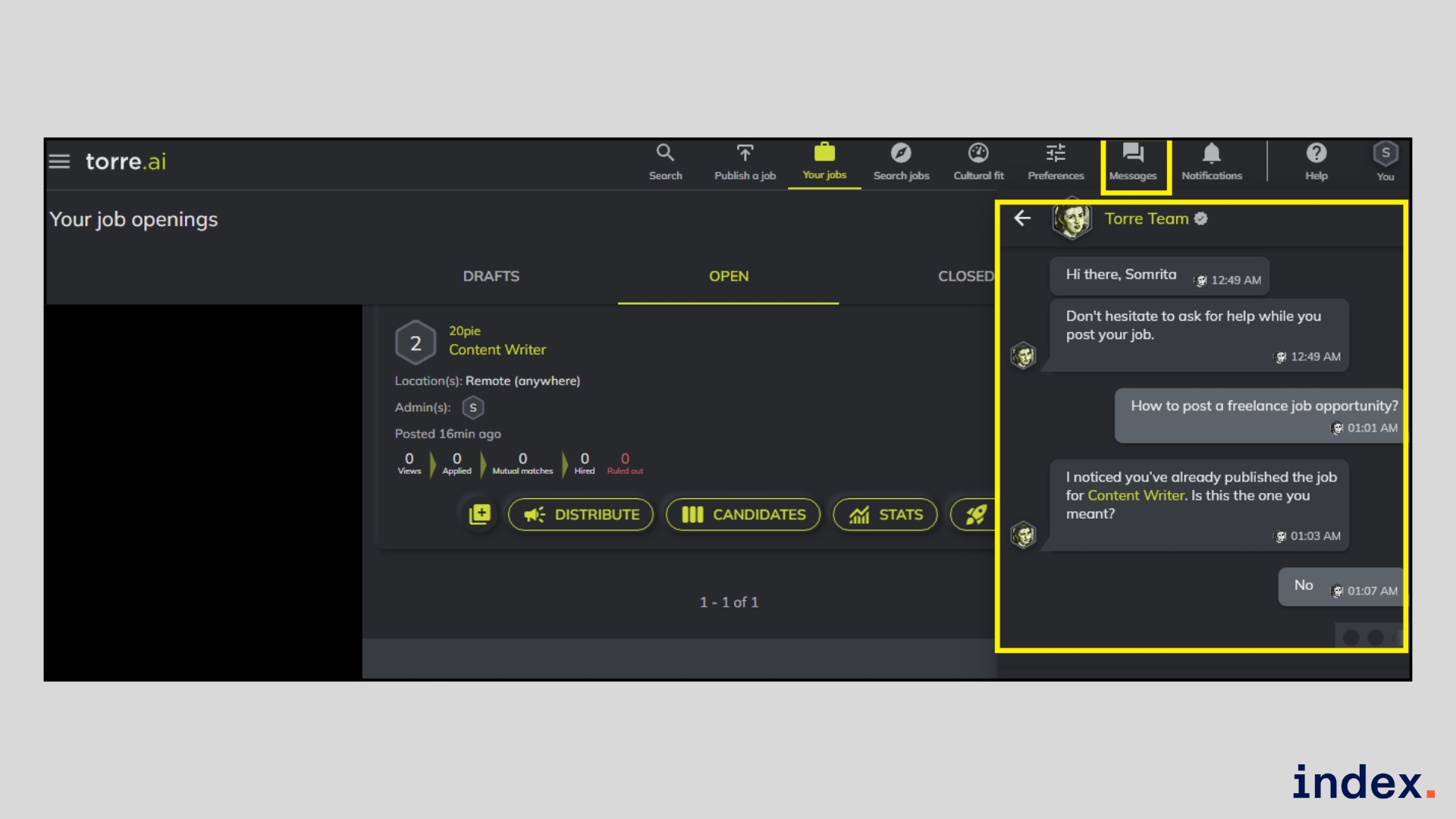The image size is (1456, 819).
Task: Open the hamburger menu icon
Action: pyautogui.click(x=59, y=162)
